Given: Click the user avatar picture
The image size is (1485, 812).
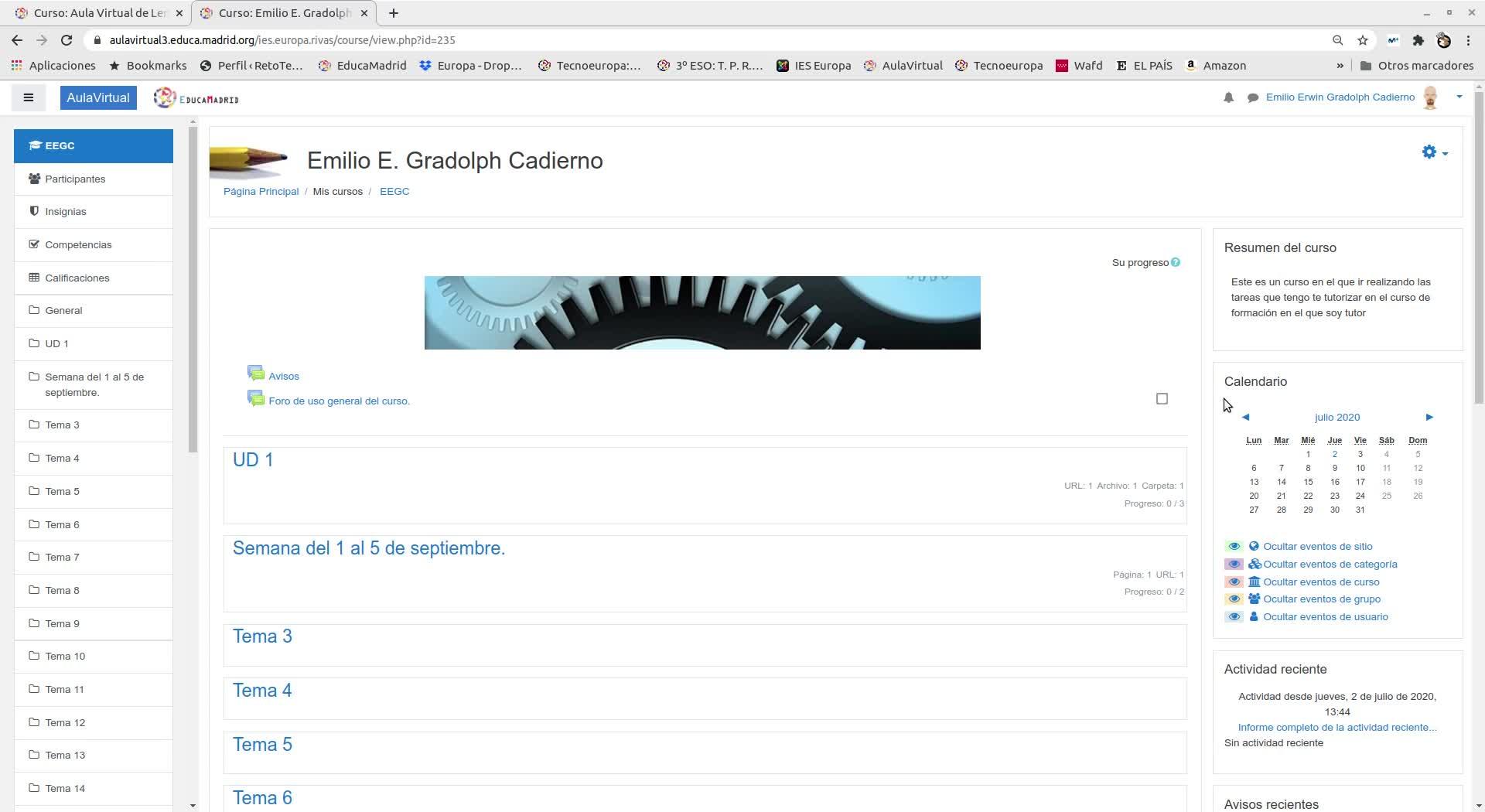Looking at the screenshot, I should pyautogui.click(x=1430, y=97).
